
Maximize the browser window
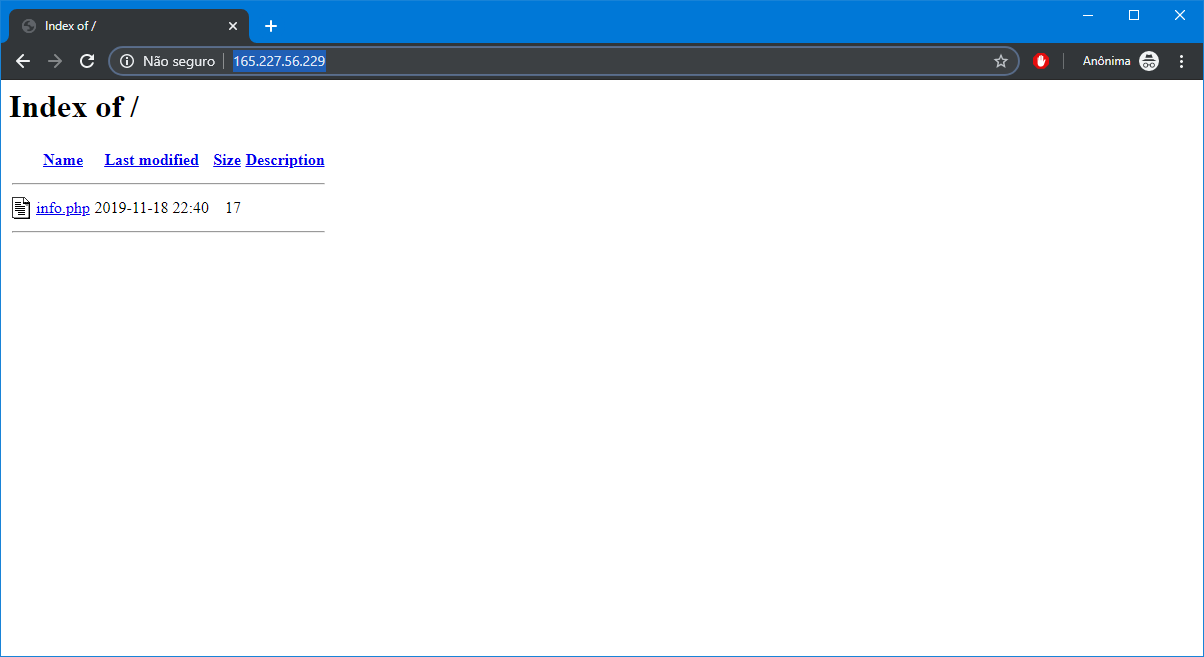(1133, 15)
